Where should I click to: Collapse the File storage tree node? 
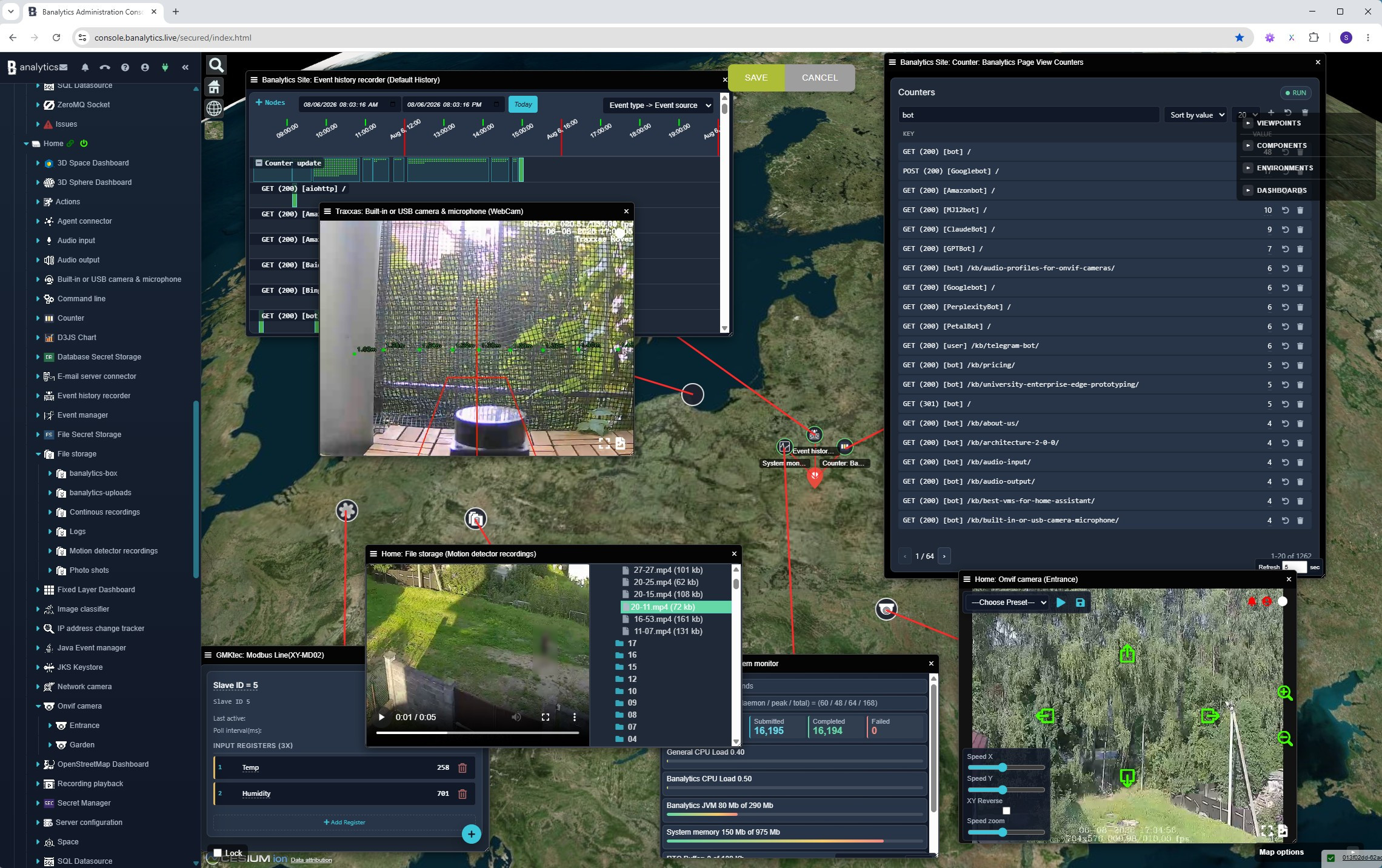[38, 454]
